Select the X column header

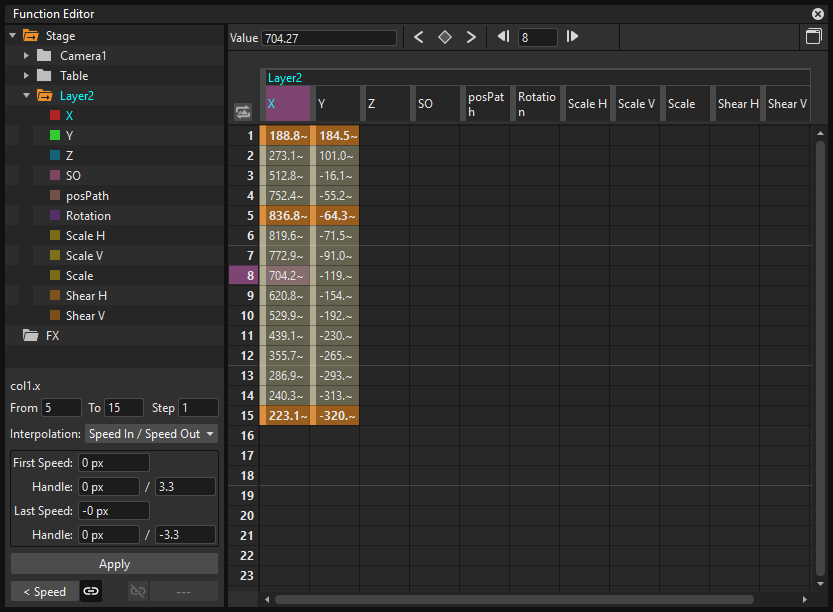(288, 104)
